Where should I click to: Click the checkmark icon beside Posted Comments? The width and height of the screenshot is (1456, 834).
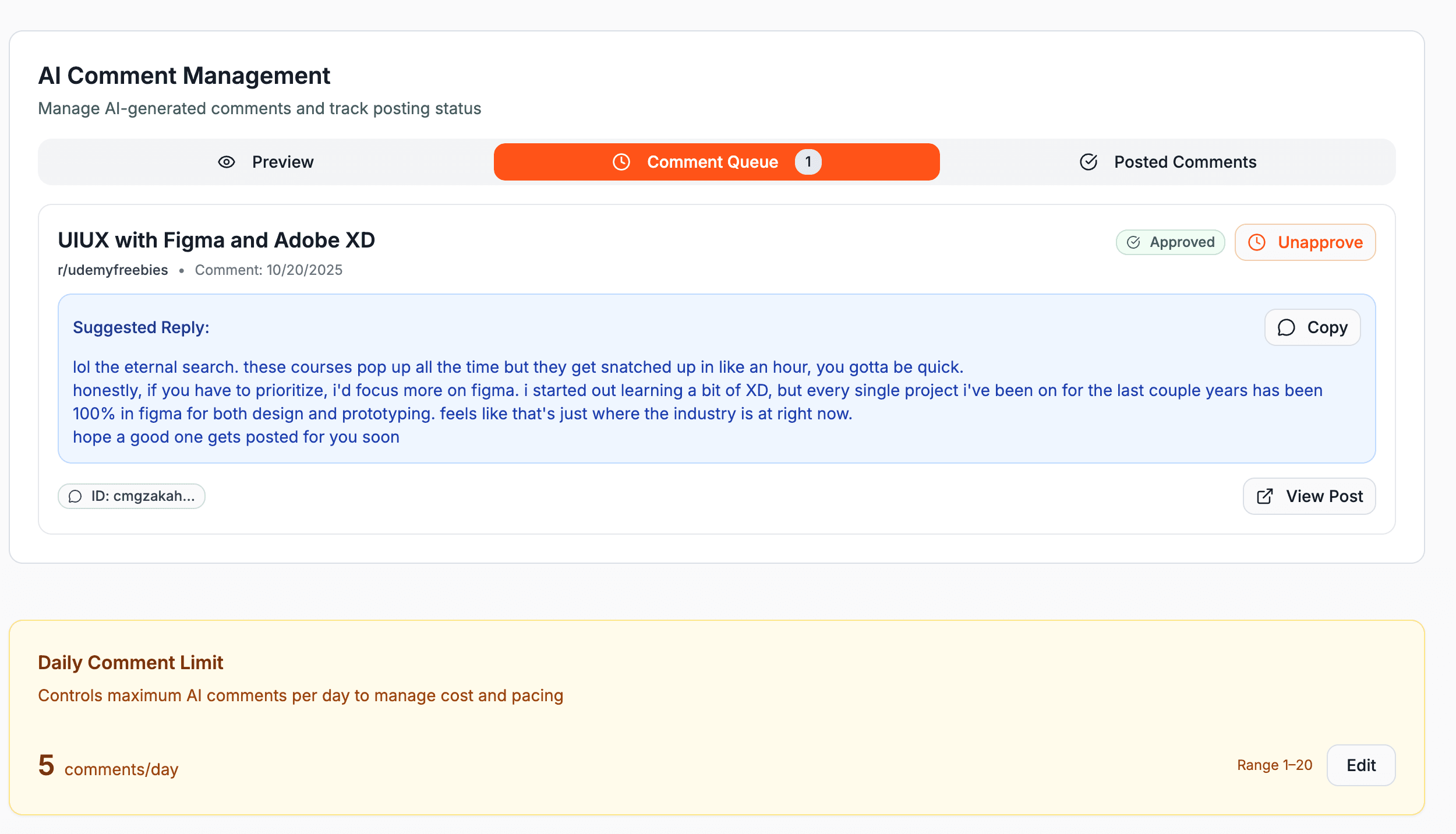pos(1088,162)
